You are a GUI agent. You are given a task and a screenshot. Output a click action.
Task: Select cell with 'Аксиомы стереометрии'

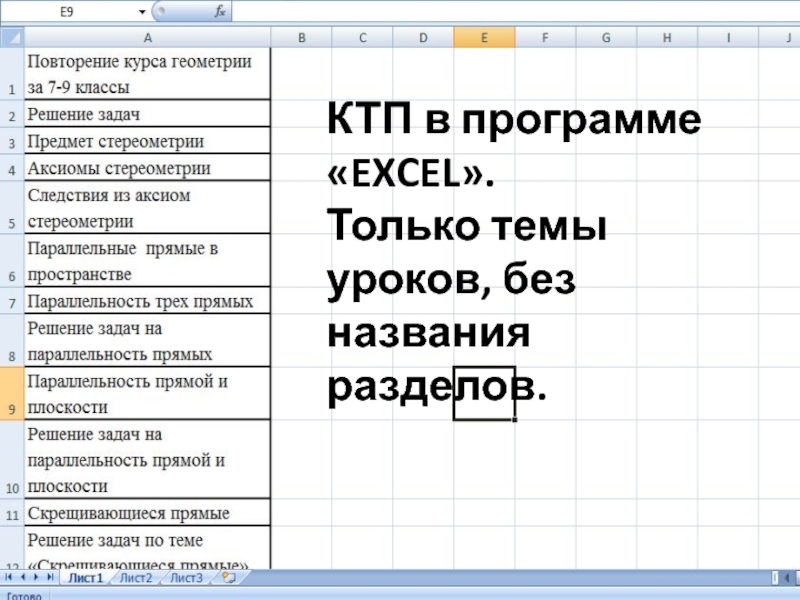148,167
